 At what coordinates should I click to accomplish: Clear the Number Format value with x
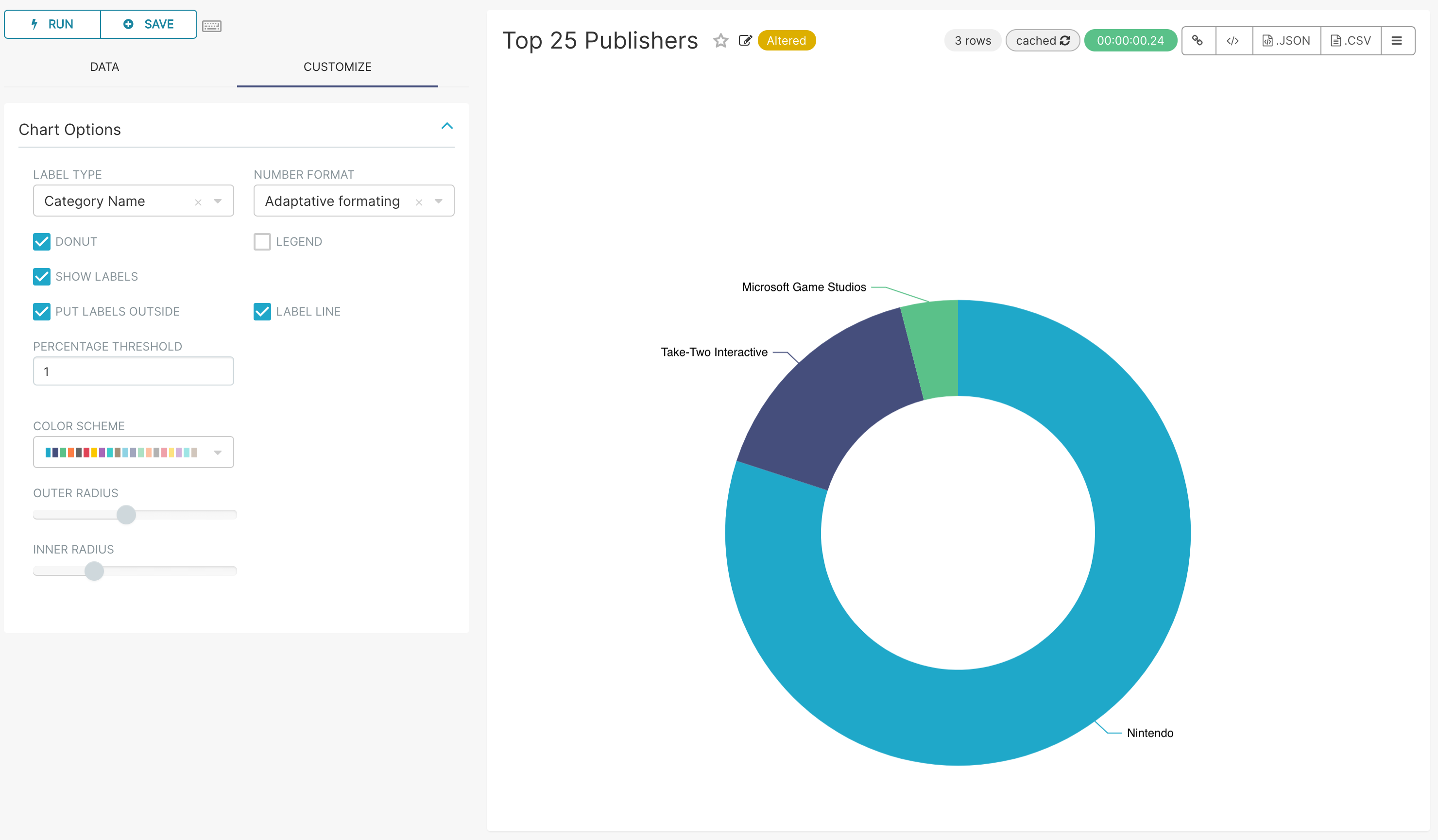(419, 202)
